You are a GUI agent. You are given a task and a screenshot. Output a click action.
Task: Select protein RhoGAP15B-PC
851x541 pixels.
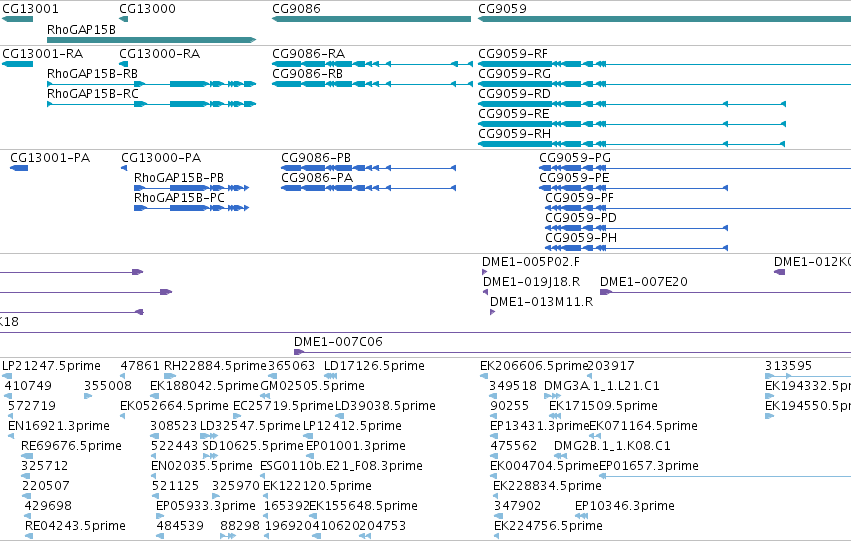pos(179,198)
